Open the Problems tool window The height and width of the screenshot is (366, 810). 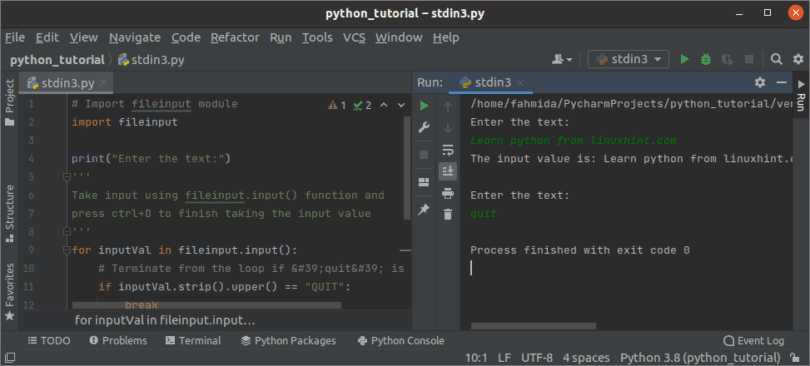click(118, 341)
